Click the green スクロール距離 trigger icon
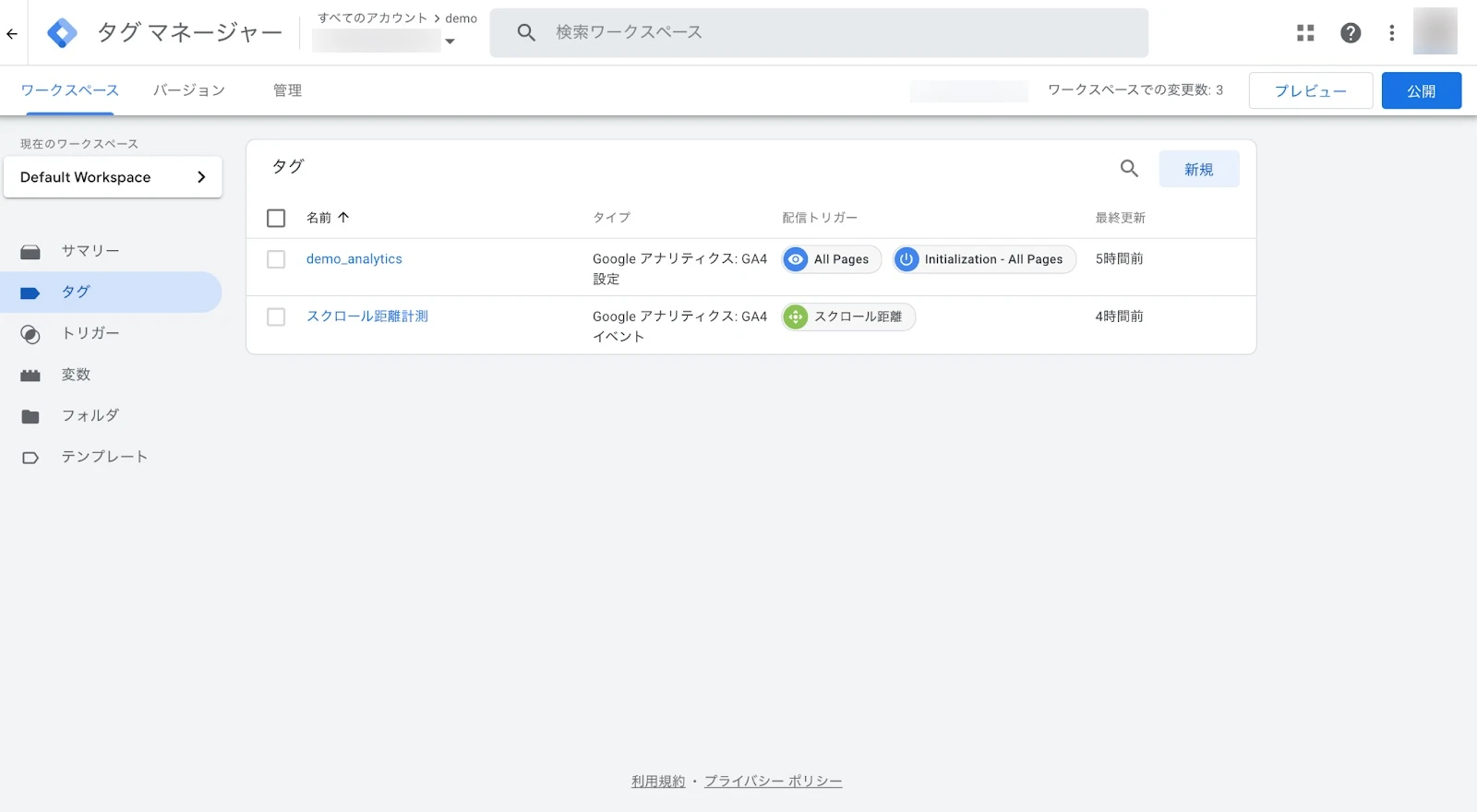The height and width of the screenshot is (812, 1477). (x=796, y=316)
